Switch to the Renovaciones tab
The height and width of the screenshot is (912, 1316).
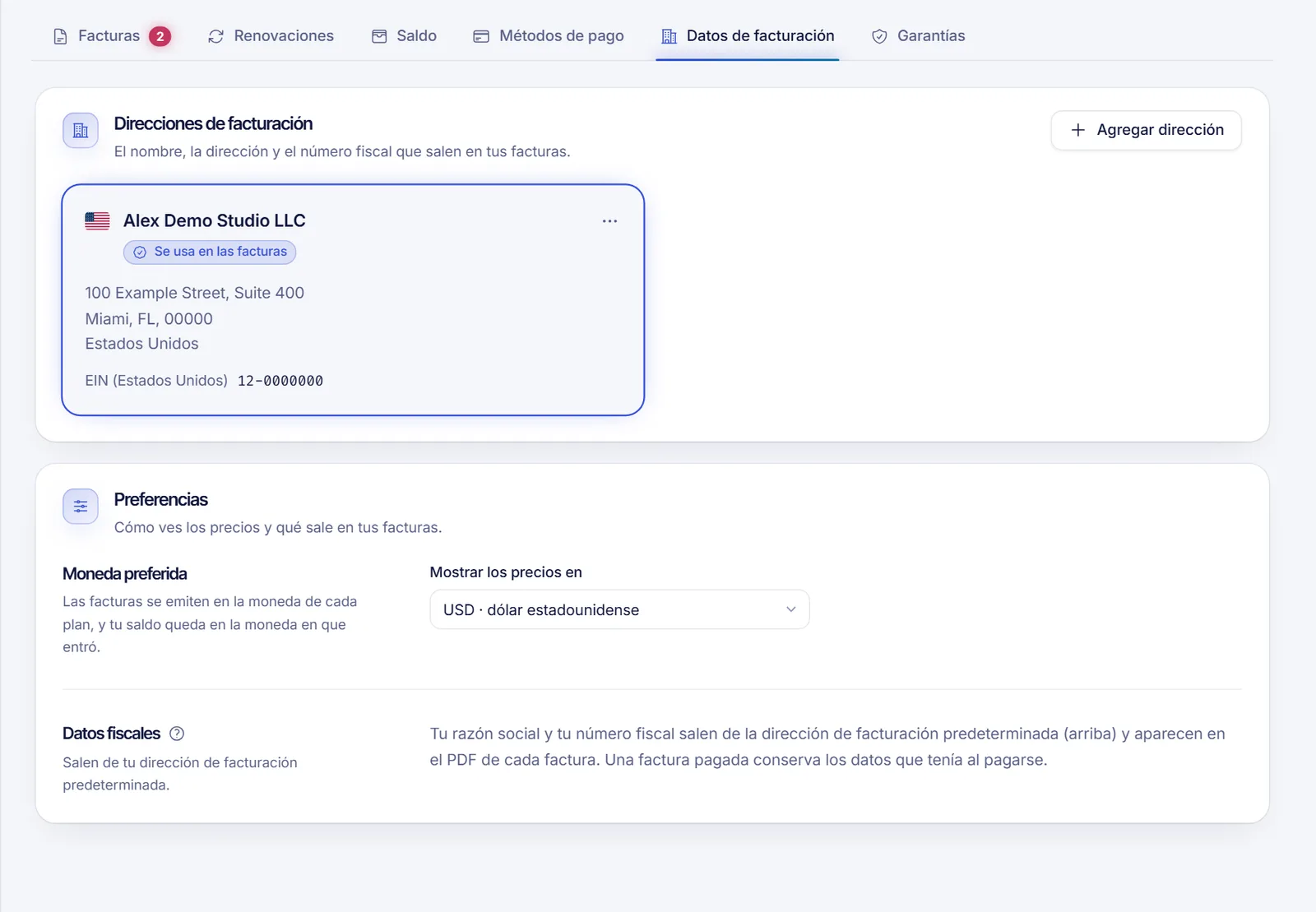point(271,36)
